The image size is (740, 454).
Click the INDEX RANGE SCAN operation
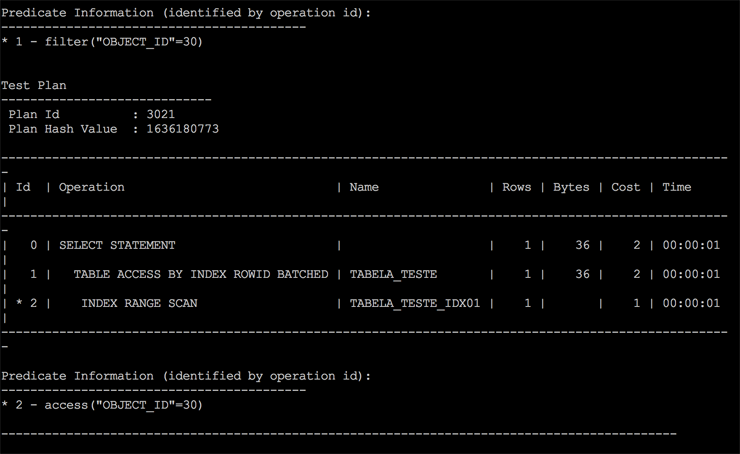coord(139,303)
